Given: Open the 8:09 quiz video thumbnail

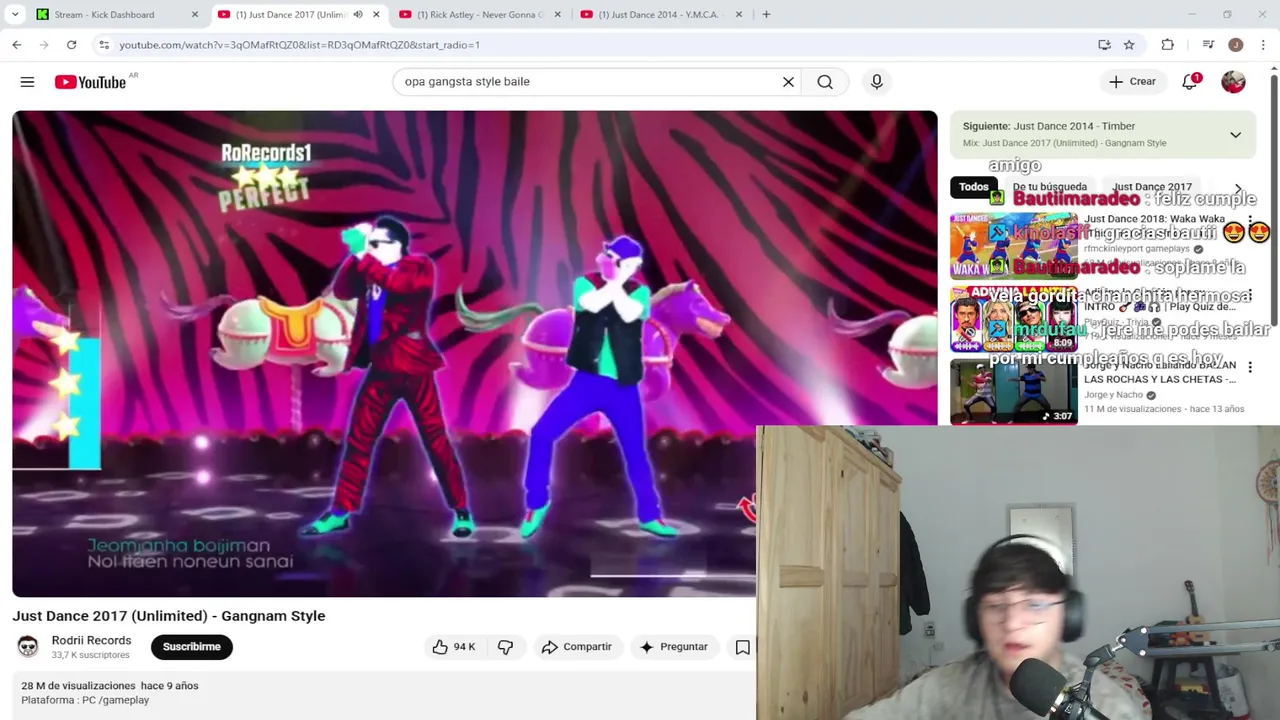Looking at the screenshot, I should pyautogui.click(x=1014, y=318).
